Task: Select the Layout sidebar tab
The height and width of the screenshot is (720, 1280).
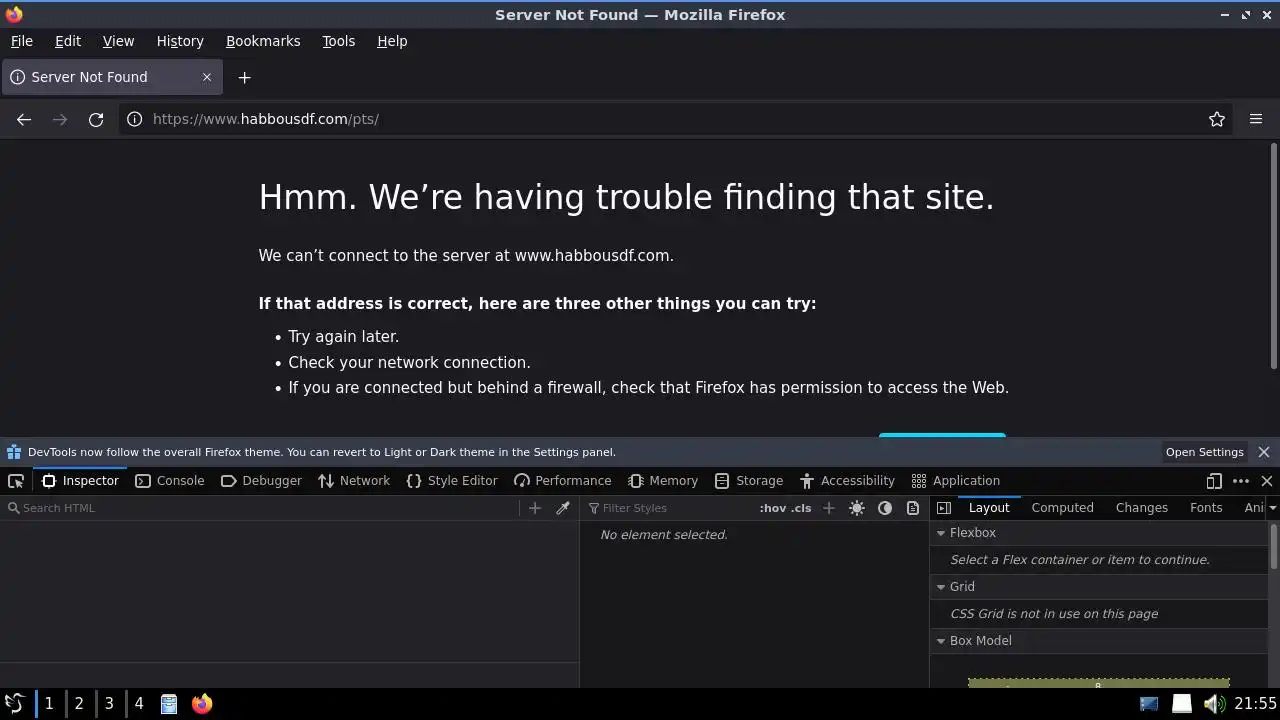Action: [x=989, y=508]
